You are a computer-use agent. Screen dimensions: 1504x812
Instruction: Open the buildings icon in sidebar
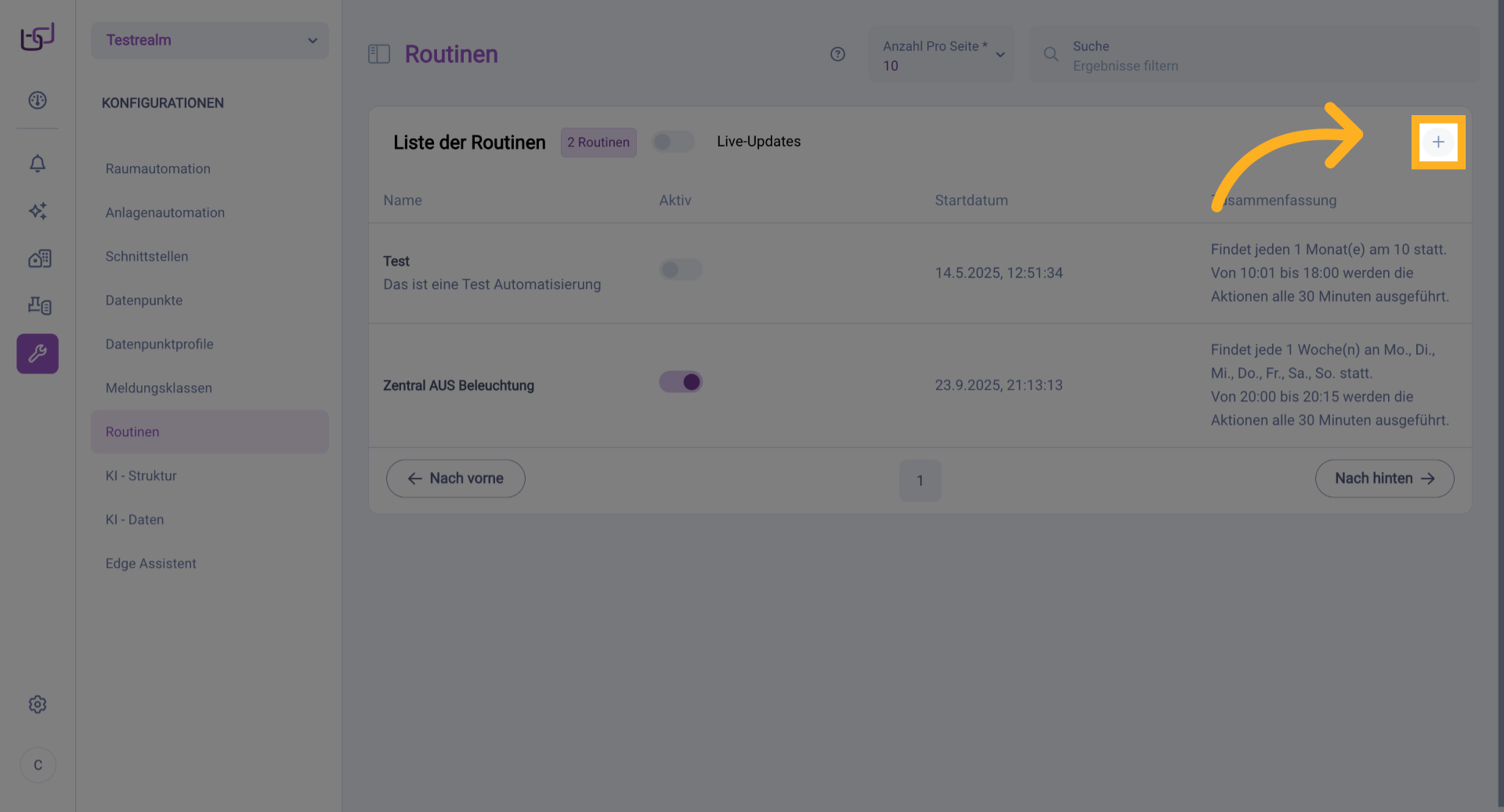(x=39, y=258)
